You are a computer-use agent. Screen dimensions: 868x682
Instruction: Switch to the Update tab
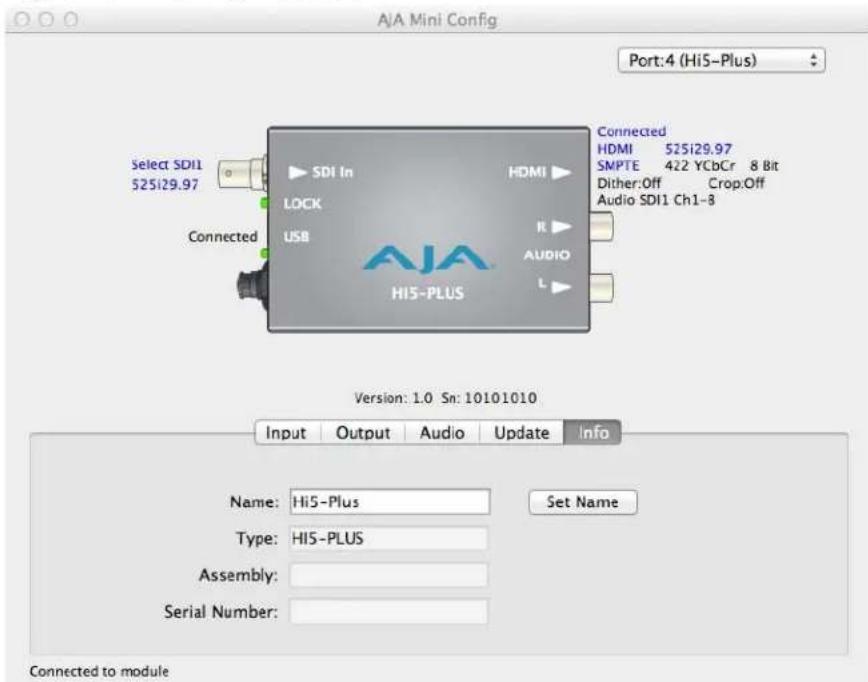tap(521, 432)
